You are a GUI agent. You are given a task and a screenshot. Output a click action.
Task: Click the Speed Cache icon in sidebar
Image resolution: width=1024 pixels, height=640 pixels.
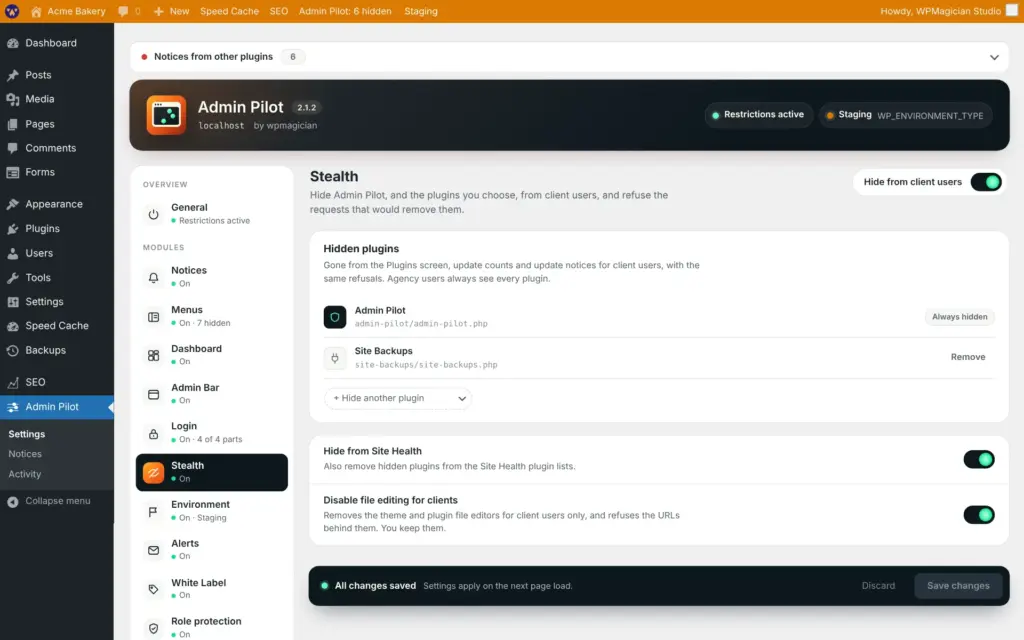[13, 326]
